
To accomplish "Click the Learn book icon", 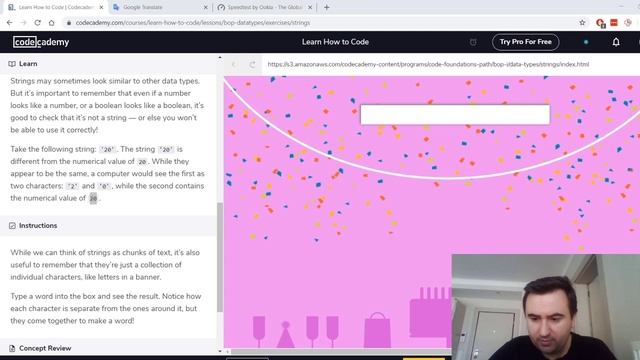I will click(x=12, y=64).
